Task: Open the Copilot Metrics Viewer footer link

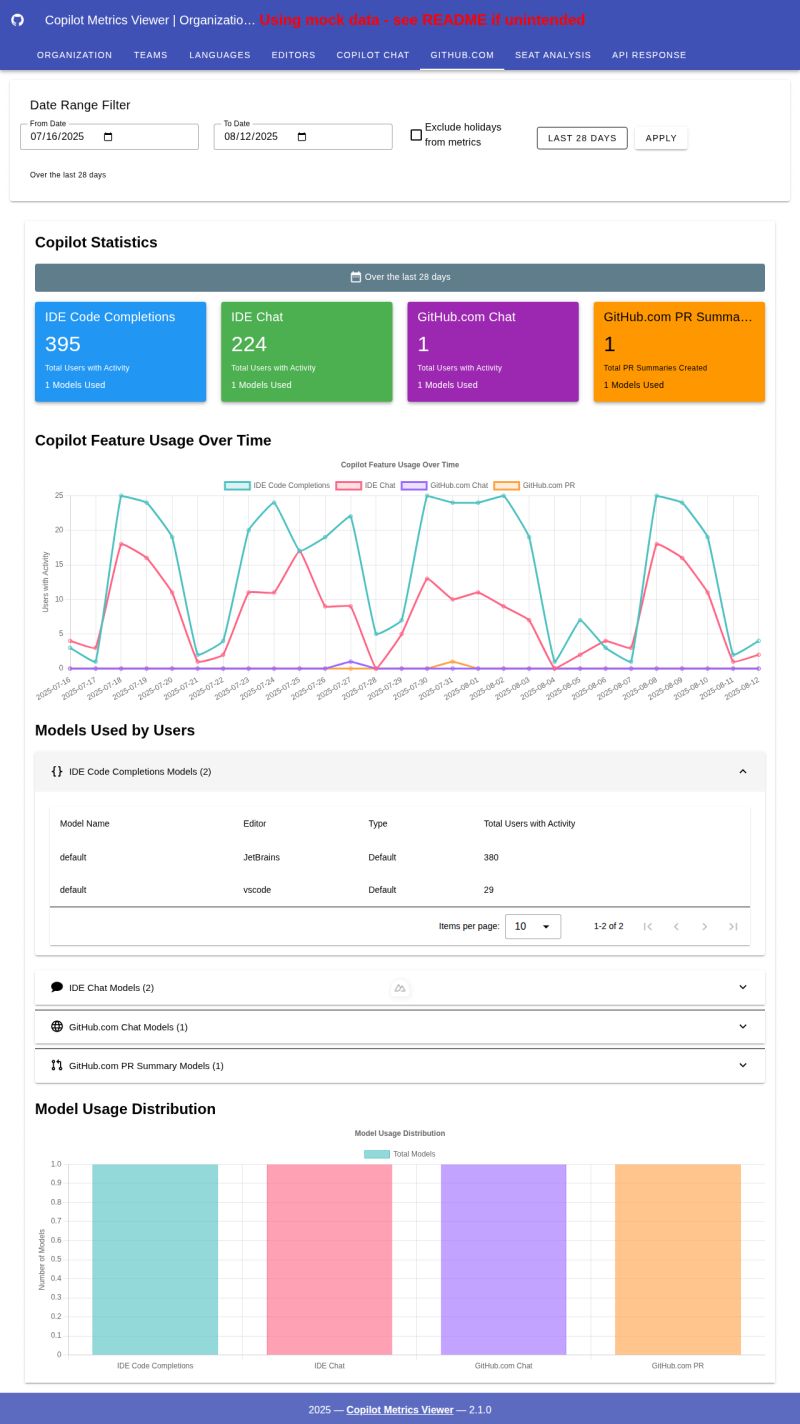Action: coord(399,1409)
